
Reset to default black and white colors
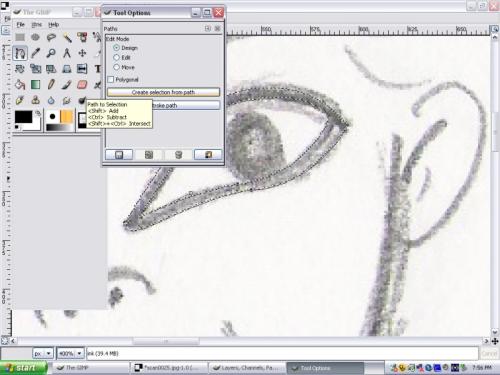(17, 127)
